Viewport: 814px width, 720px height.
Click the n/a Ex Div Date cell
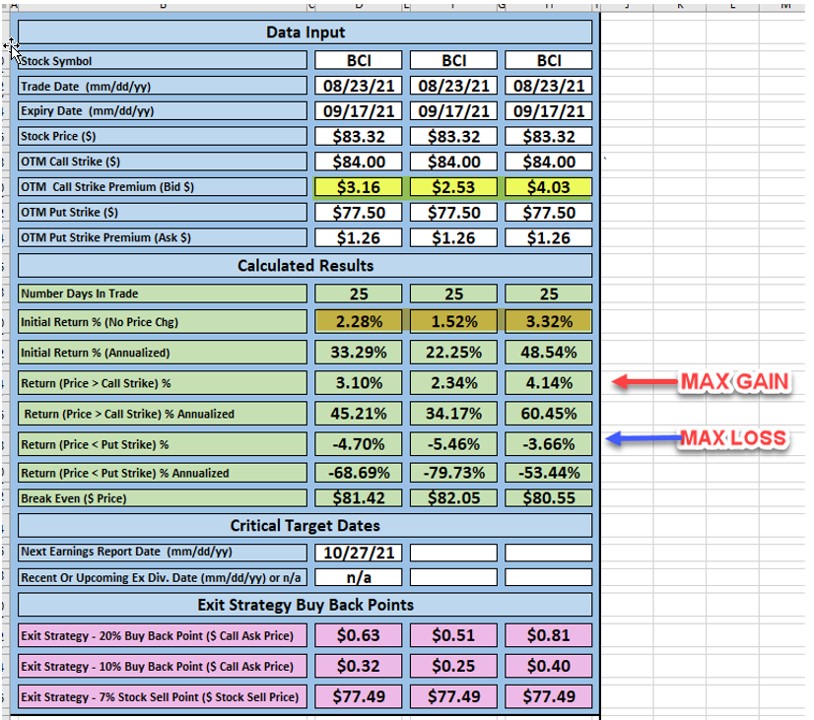[x=357, y=576]
